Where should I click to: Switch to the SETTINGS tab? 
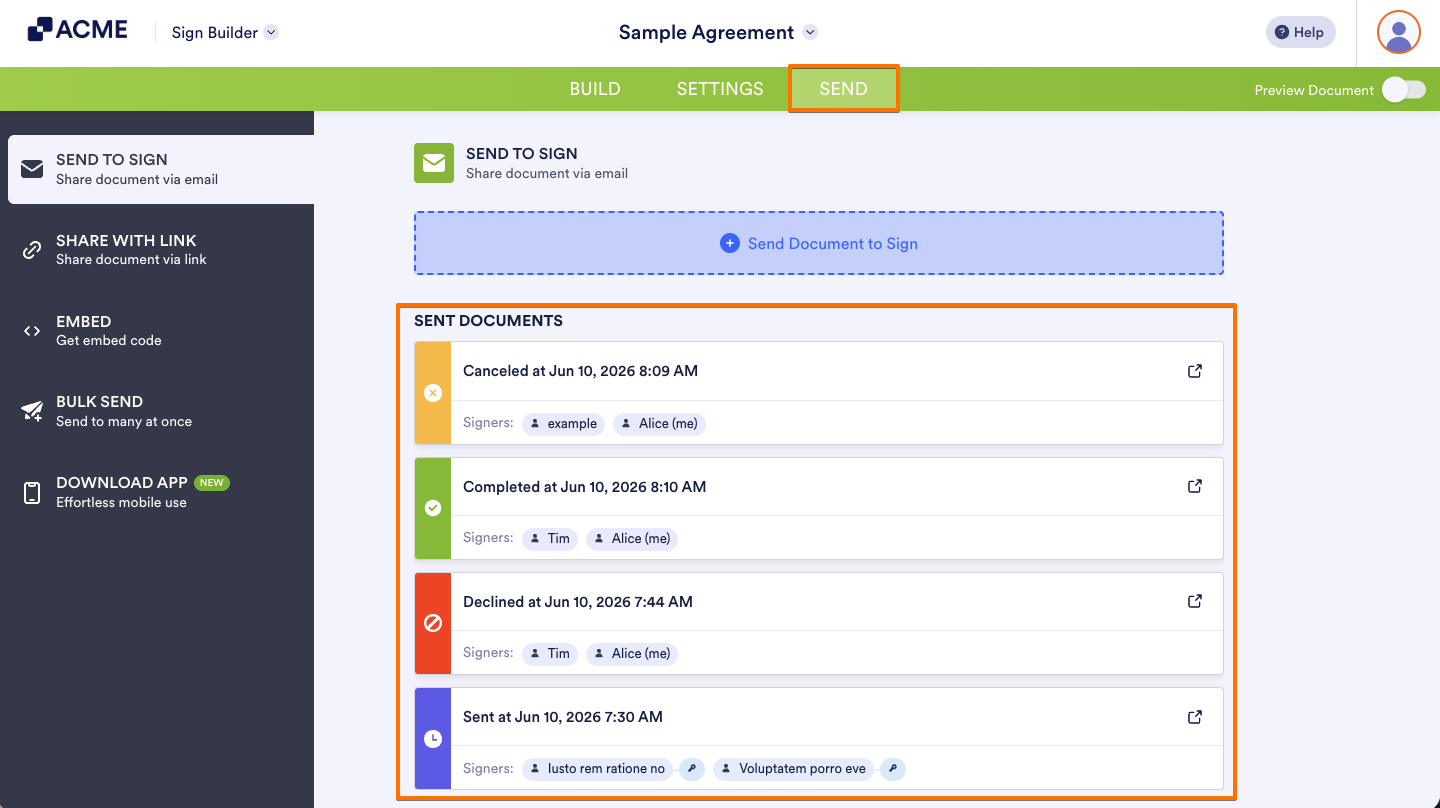click(x=720, y=89)
